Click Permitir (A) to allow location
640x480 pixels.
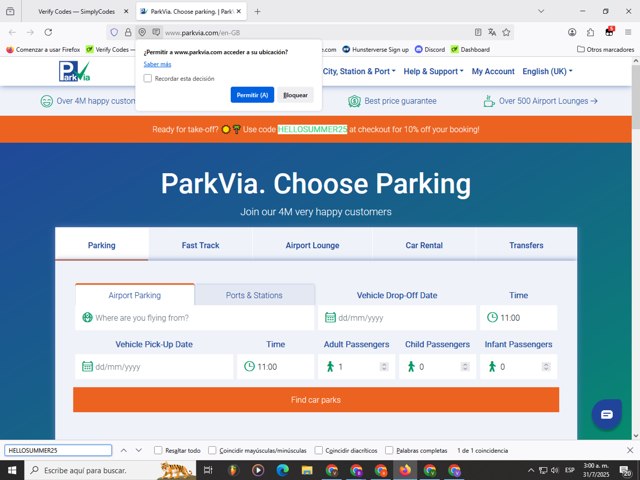click(x=252, y=95)
